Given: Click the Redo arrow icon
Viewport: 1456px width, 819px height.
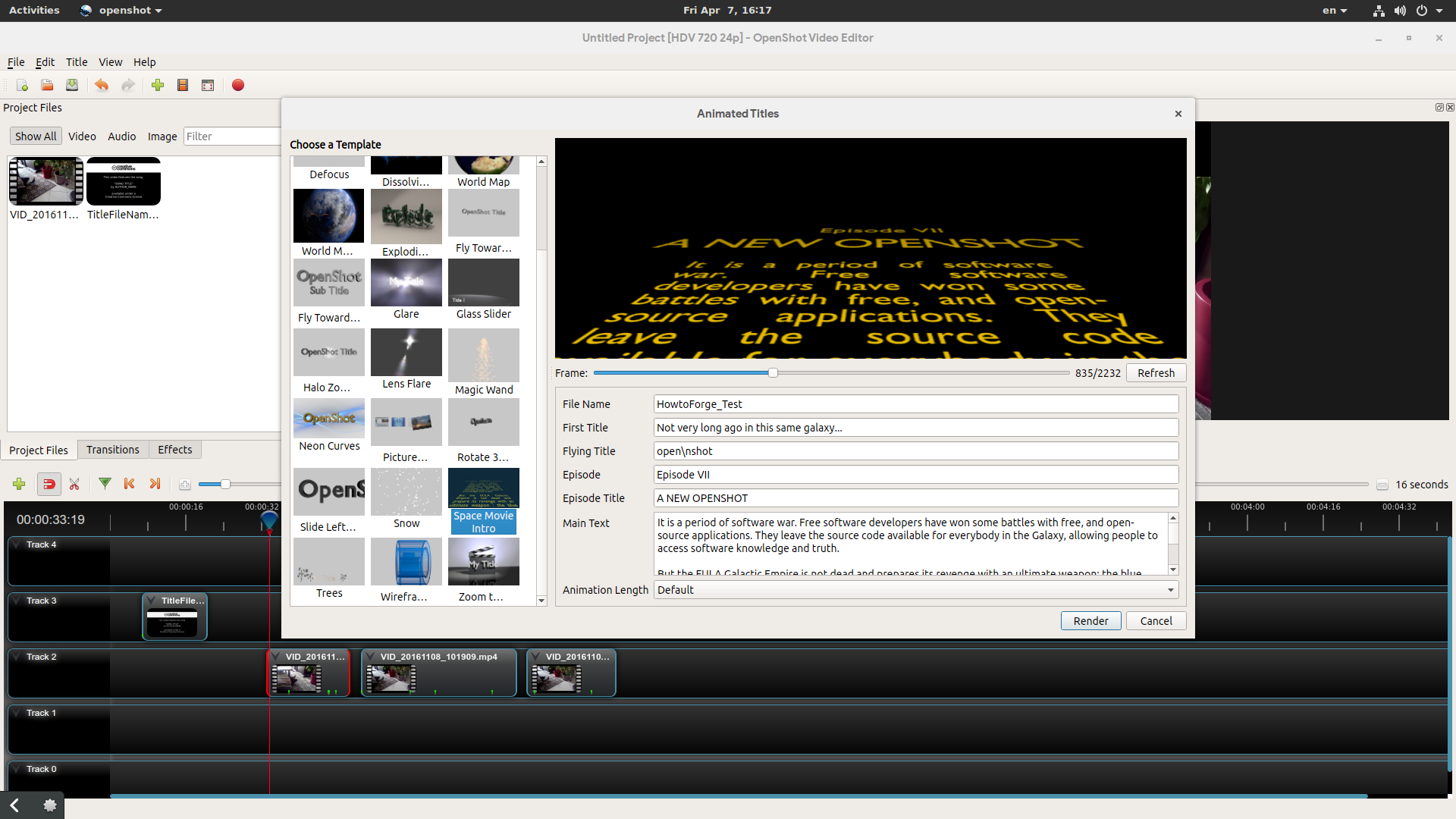Looking at the screenshot, I should coord(128,85).
